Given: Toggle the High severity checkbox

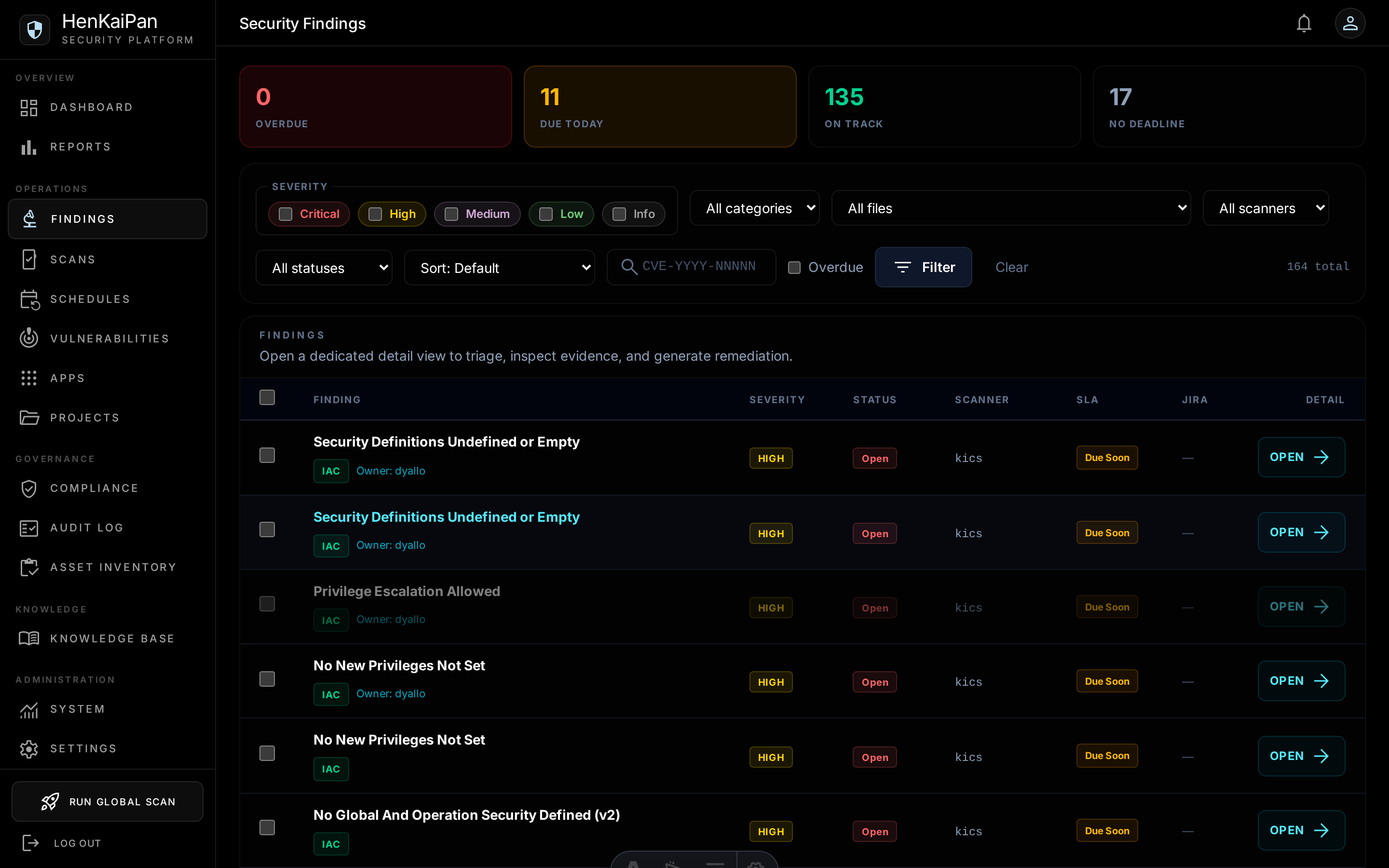Looking at the screenshot, I should pyautogui.click(x=375, y=214).
